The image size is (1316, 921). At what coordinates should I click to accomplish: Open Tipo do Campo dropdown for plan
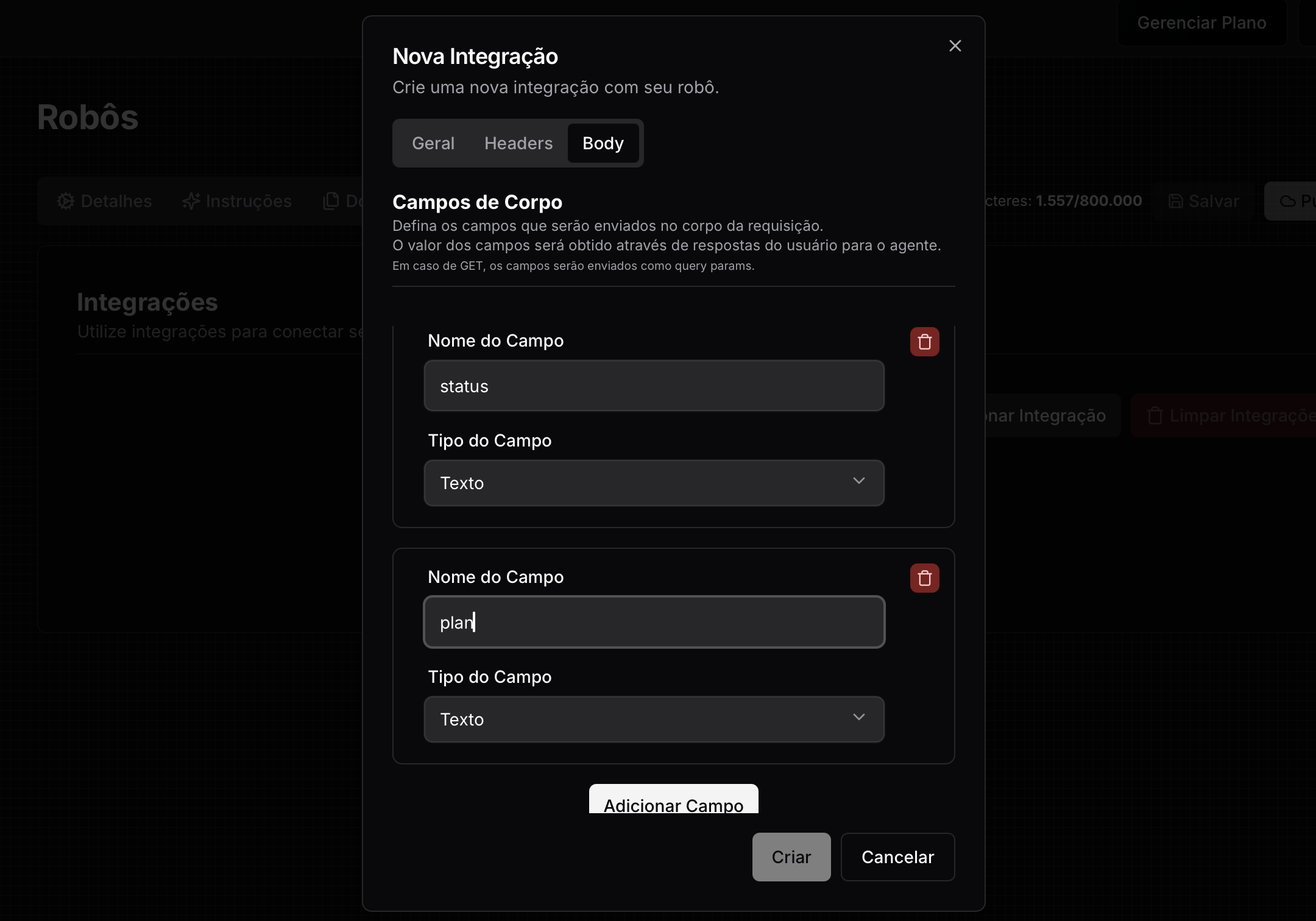(654, 719)
